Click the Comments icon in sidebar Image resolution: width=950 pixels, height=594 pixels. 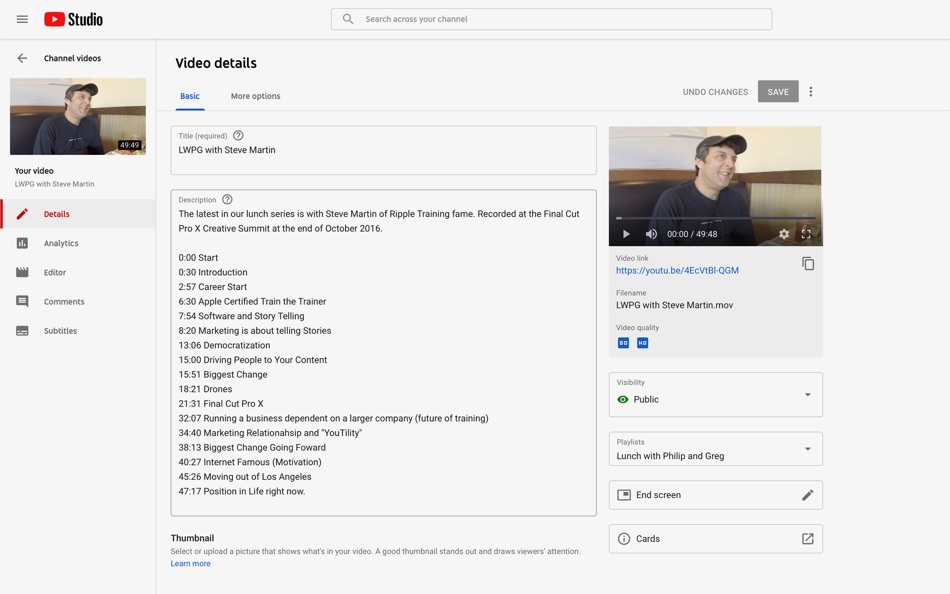[x=22, y=301]
